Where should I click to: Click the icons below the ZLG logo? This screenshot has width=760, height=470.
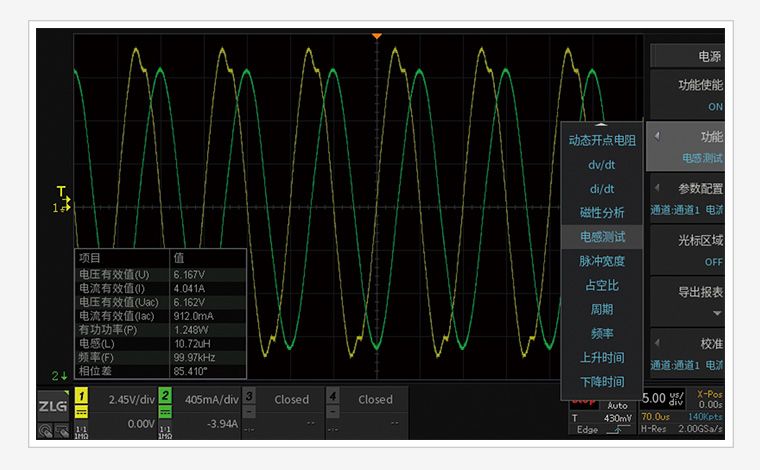coord(52,431)
